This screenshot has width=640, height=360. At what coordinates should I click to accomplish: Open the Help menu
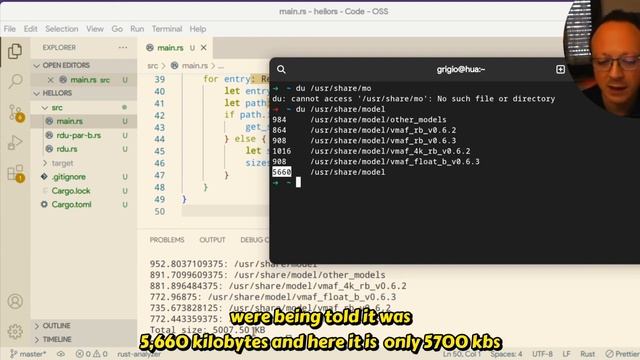point(198,29)
